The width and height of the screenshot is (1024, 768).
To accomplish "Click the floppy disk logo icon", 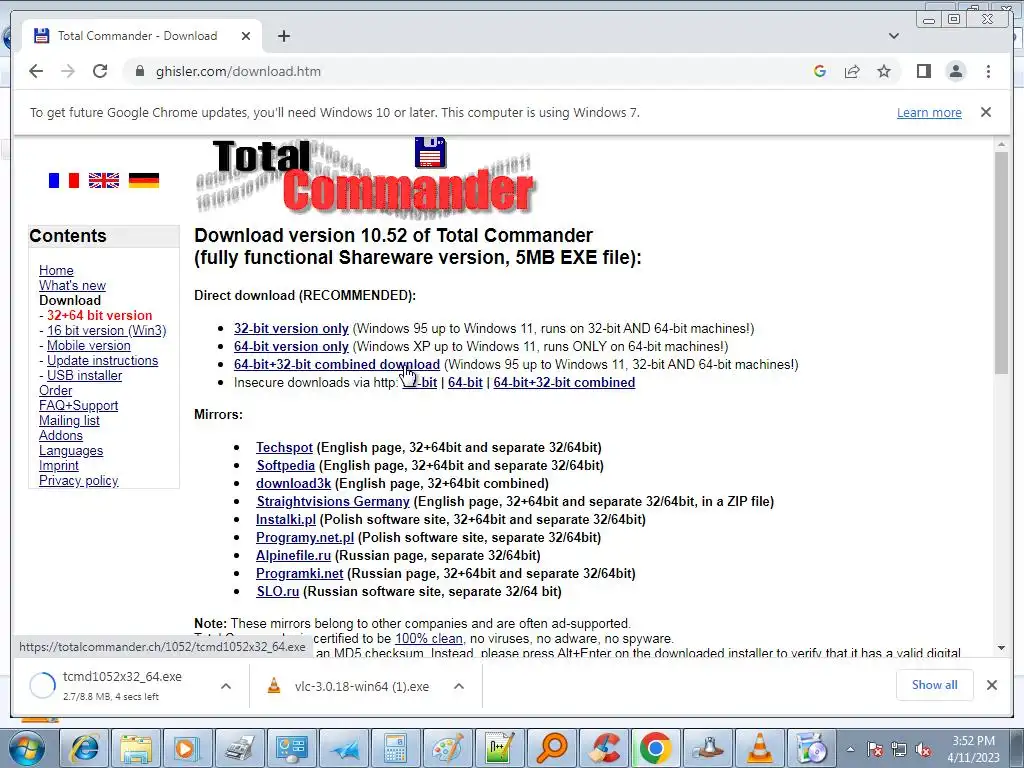I will (x=430, y=152).
